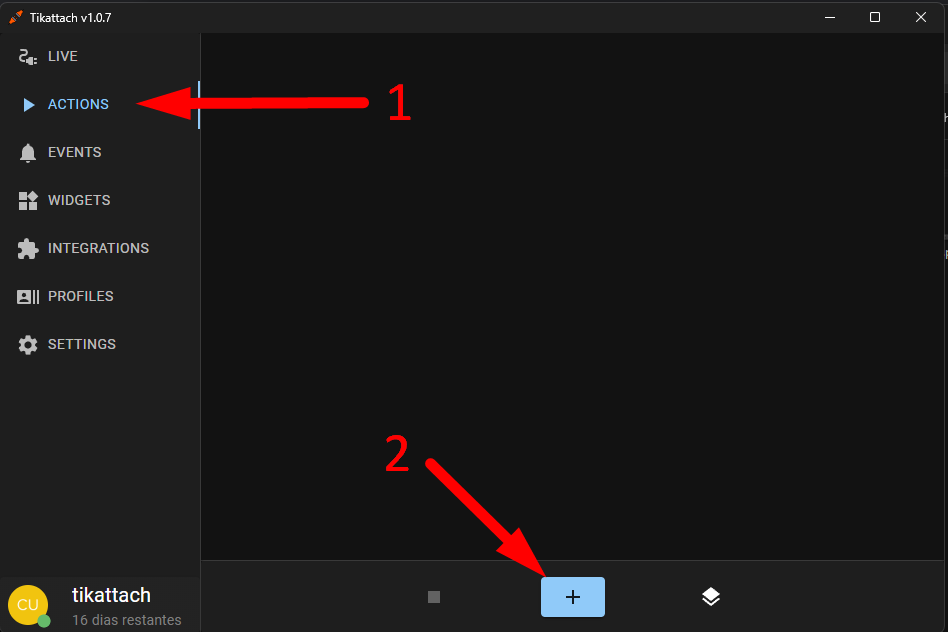Click the '16 dias restantes' subscription text

(x=126, y=620)
